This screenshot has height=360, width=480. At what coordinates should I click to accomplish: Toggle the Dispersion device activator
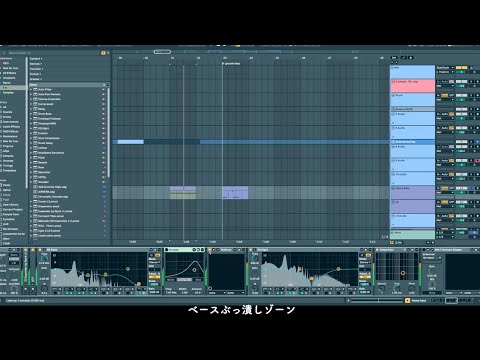pos(377,250)
